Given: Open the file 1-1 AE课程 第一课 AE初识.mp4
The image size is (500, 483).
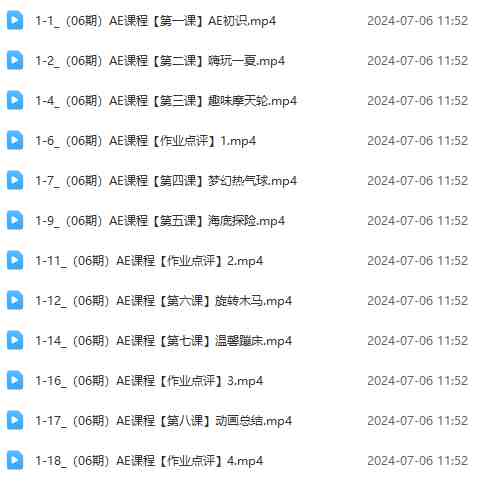Looking at the screenshot, I should pos(156,21).
